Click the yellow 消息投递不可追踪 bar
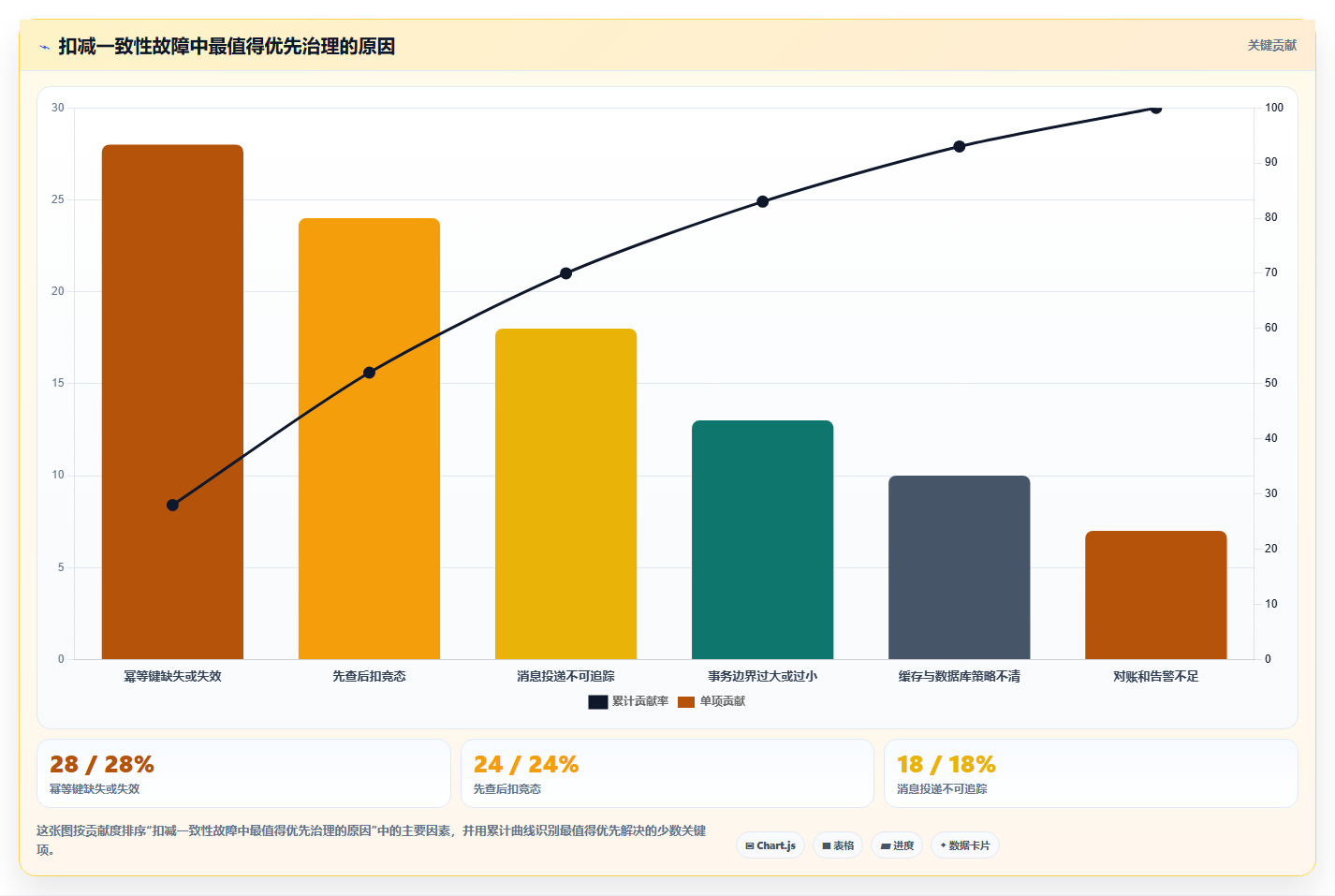Image resolution: width=1335 pixels, height=896 pixels. point(565,493)
